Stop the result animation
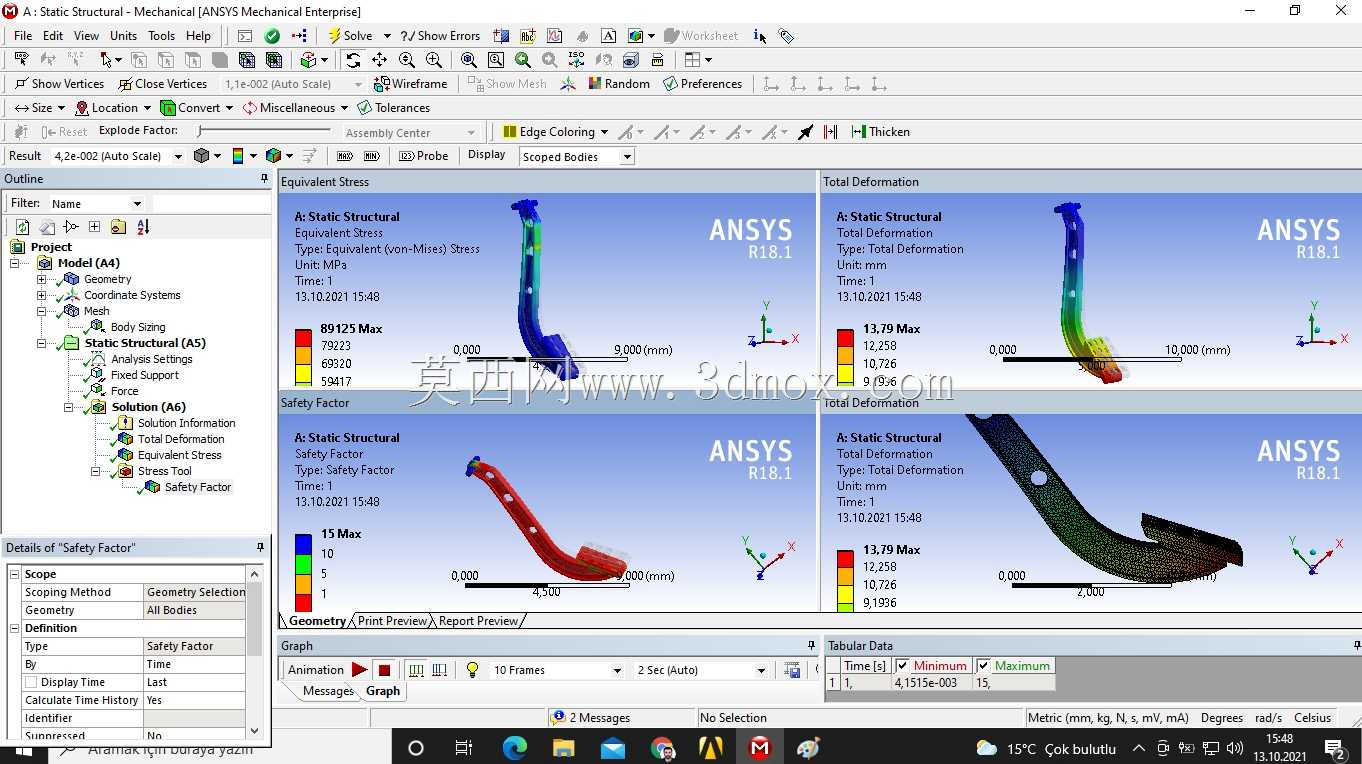Viewport: 1362px width, 764px height. coord(384,670)
